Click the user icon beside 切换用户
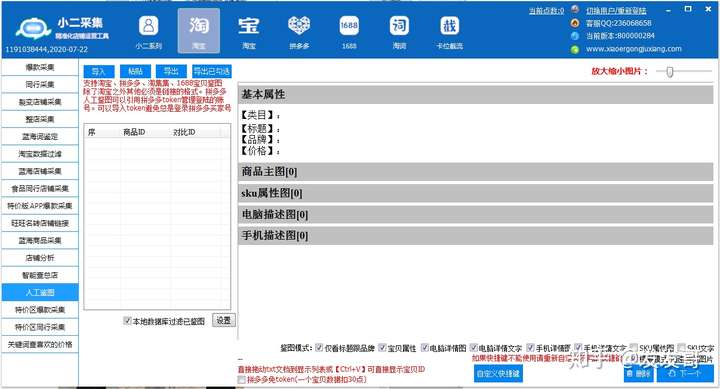This screenshot has width=720, height=389. click(575, 10)
